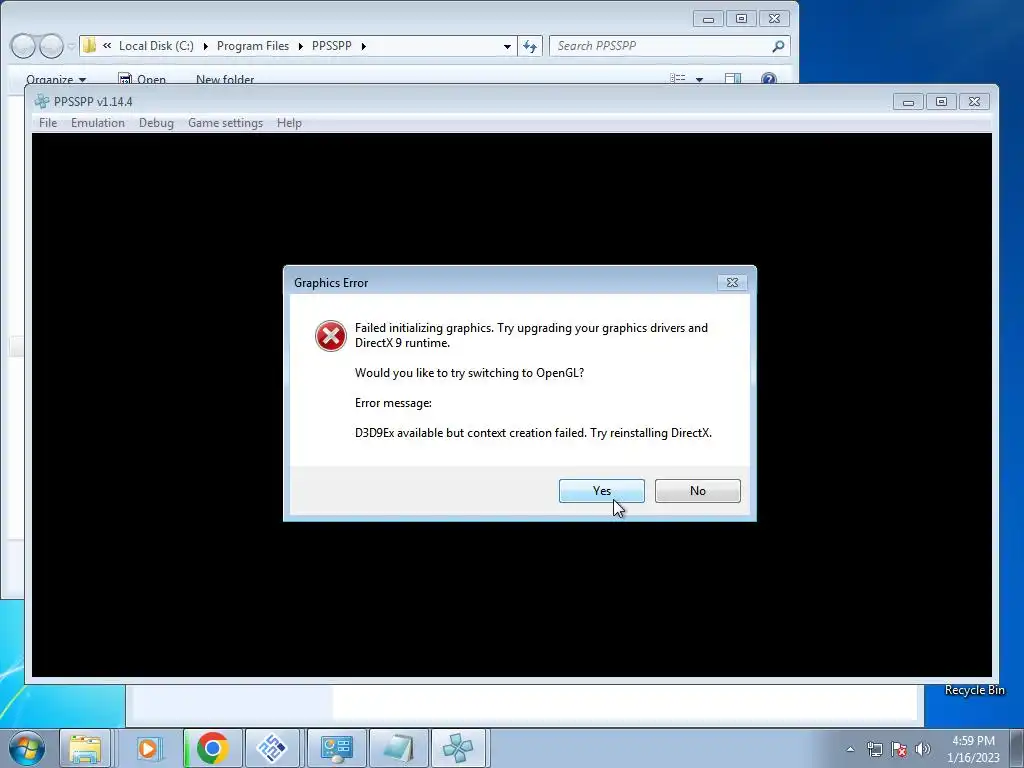1024x768 pixels.
Task: Close the PPSSPP window
Action: (x=974, y=102)
